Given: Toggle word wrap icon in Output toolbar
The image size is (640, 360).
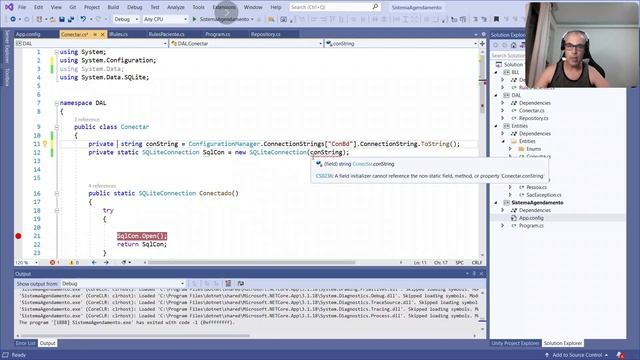Looking at the screenshot, I should 241,283.
